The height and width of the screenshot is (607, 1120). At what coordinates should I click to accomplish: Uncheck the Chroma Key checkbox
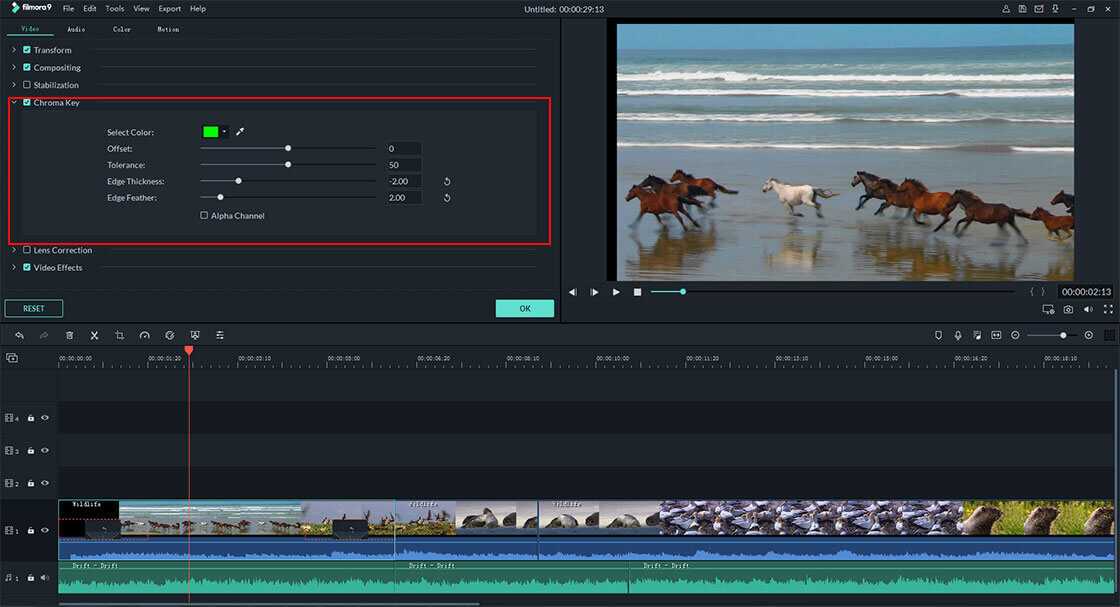pyautogui.click(x=27, y=102)
